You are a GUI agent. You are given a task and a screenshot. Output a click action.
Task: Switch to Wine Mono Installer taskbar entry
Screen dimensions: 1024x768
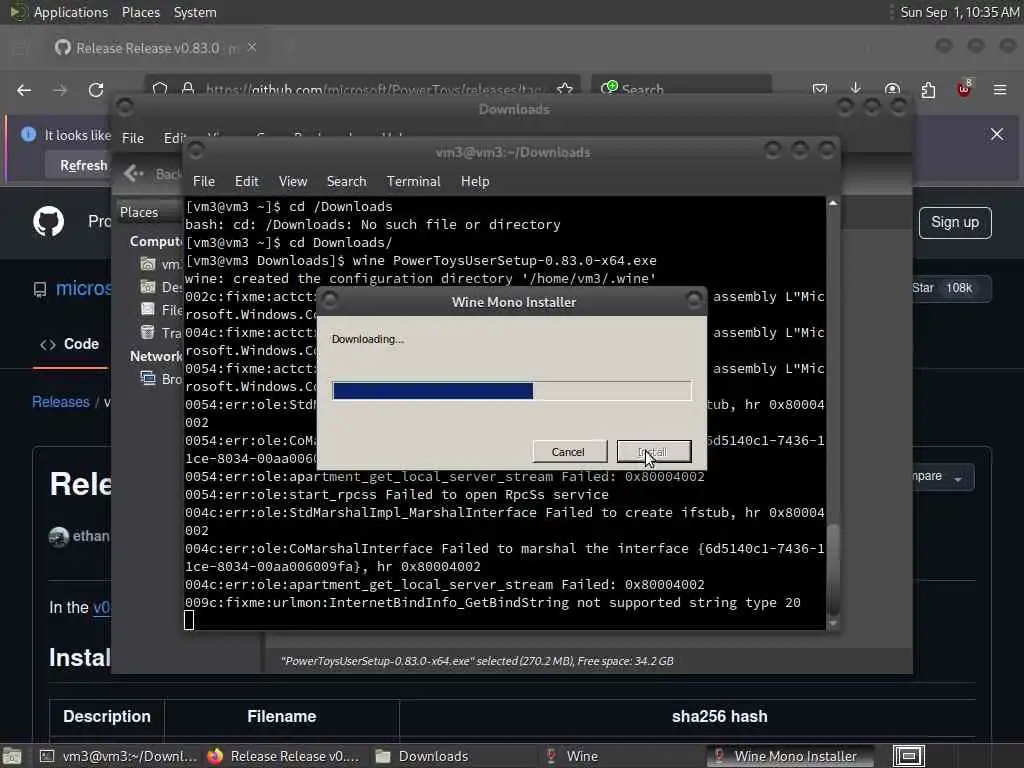coord(790,756)
